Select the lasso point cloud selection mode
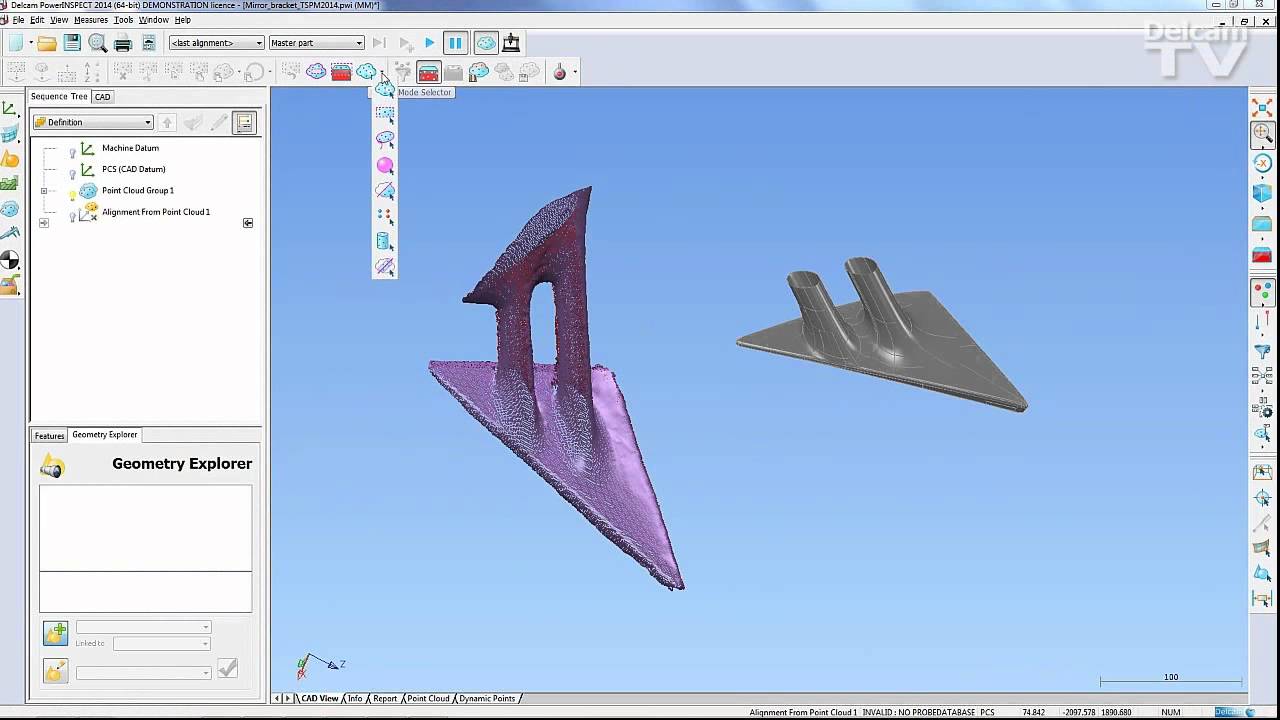1280x720 pixels. click(x=385, y=140)
